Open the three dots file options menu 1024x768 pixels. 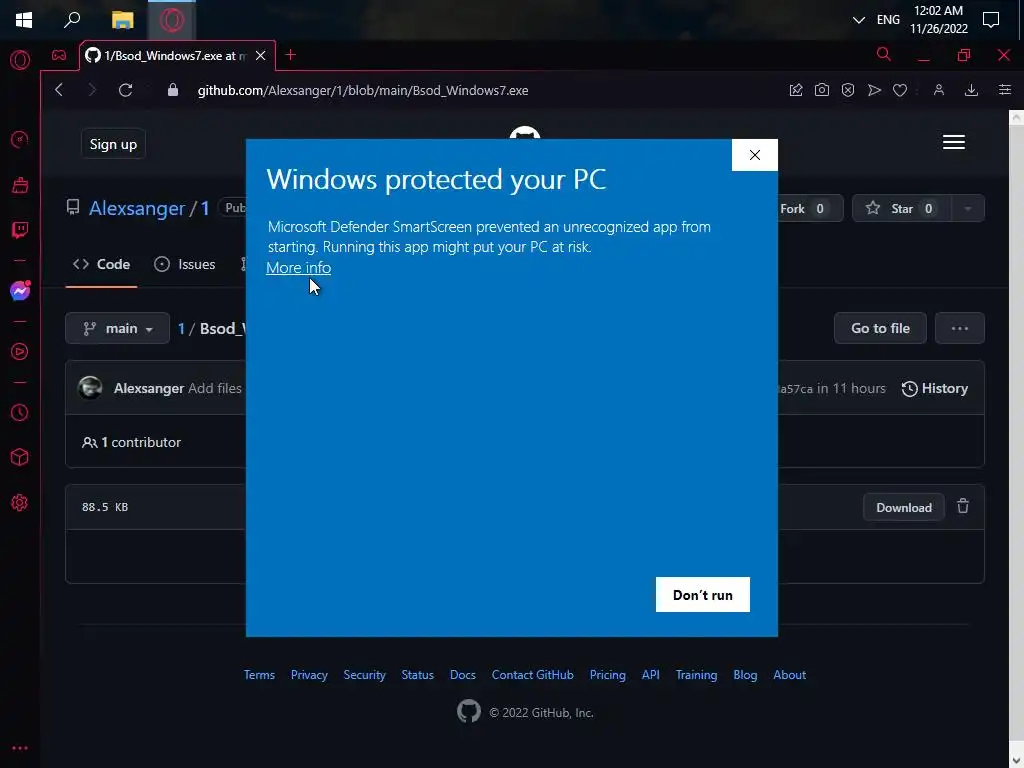click(x=959, y=328)
